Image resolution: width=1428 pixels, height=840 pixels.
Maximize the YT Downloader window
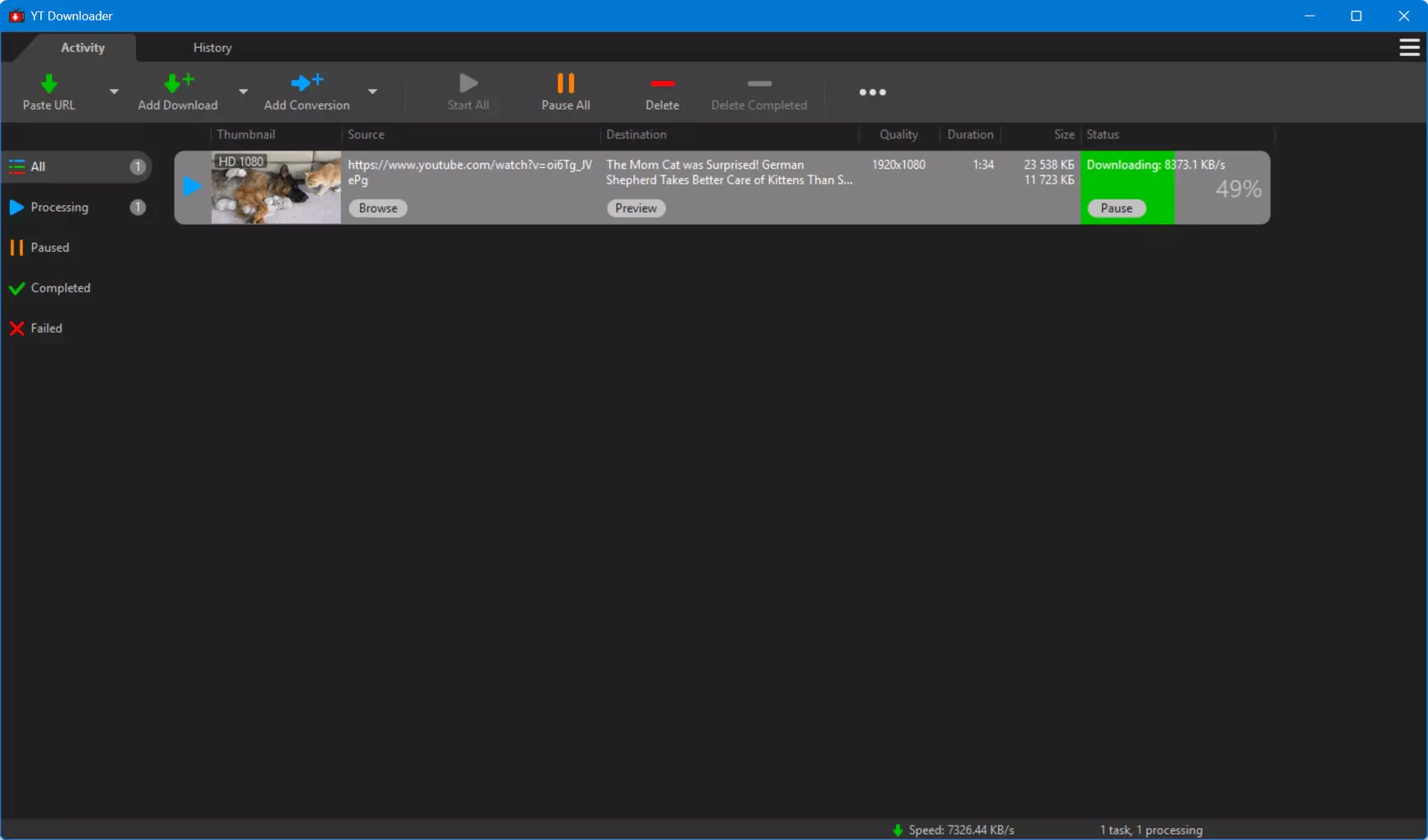1356,16
